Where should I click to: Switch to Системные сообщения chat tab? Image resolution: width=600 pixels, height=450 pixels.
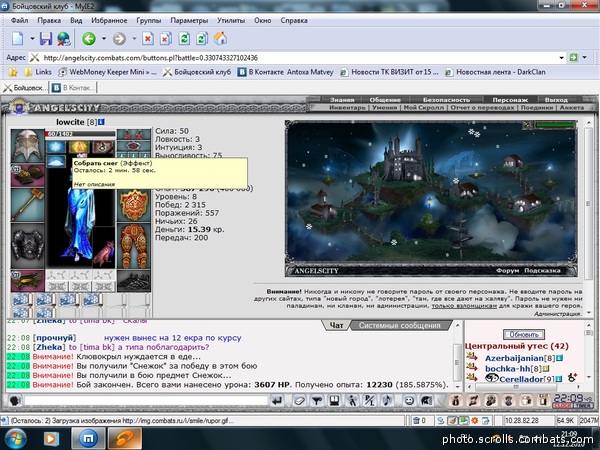(399, 326)
